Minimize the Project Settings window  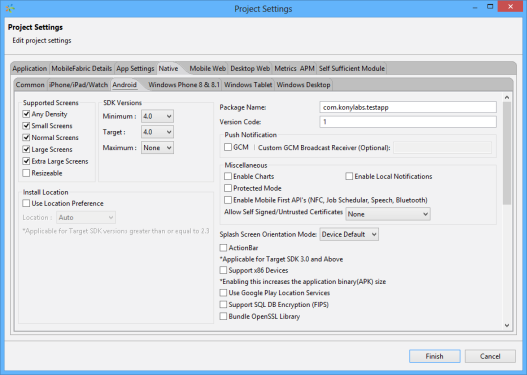[x=475, y=7]
